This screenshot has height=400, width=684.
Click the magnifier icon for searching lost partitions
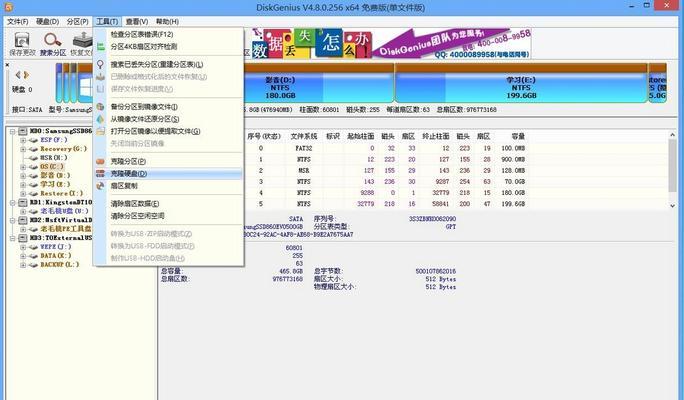point(101,65)
